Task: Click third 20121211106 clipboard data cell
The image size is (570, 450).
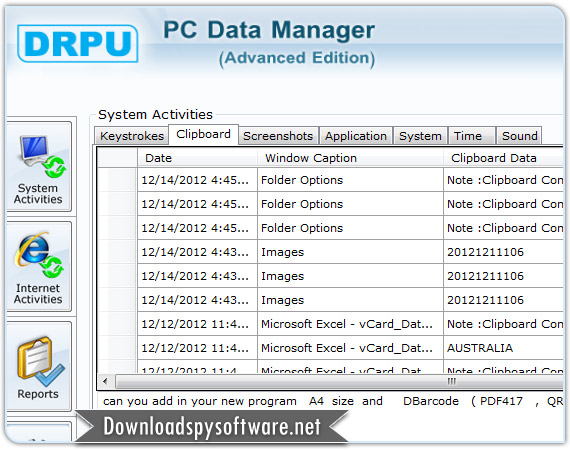Action: (503, 300)
